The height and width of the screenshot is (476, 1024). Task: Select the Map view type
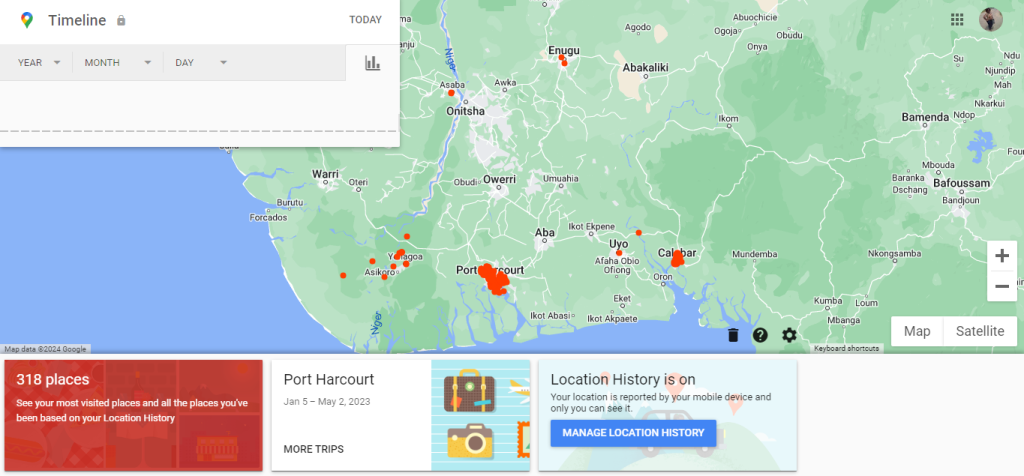click(x=916, y=331)
